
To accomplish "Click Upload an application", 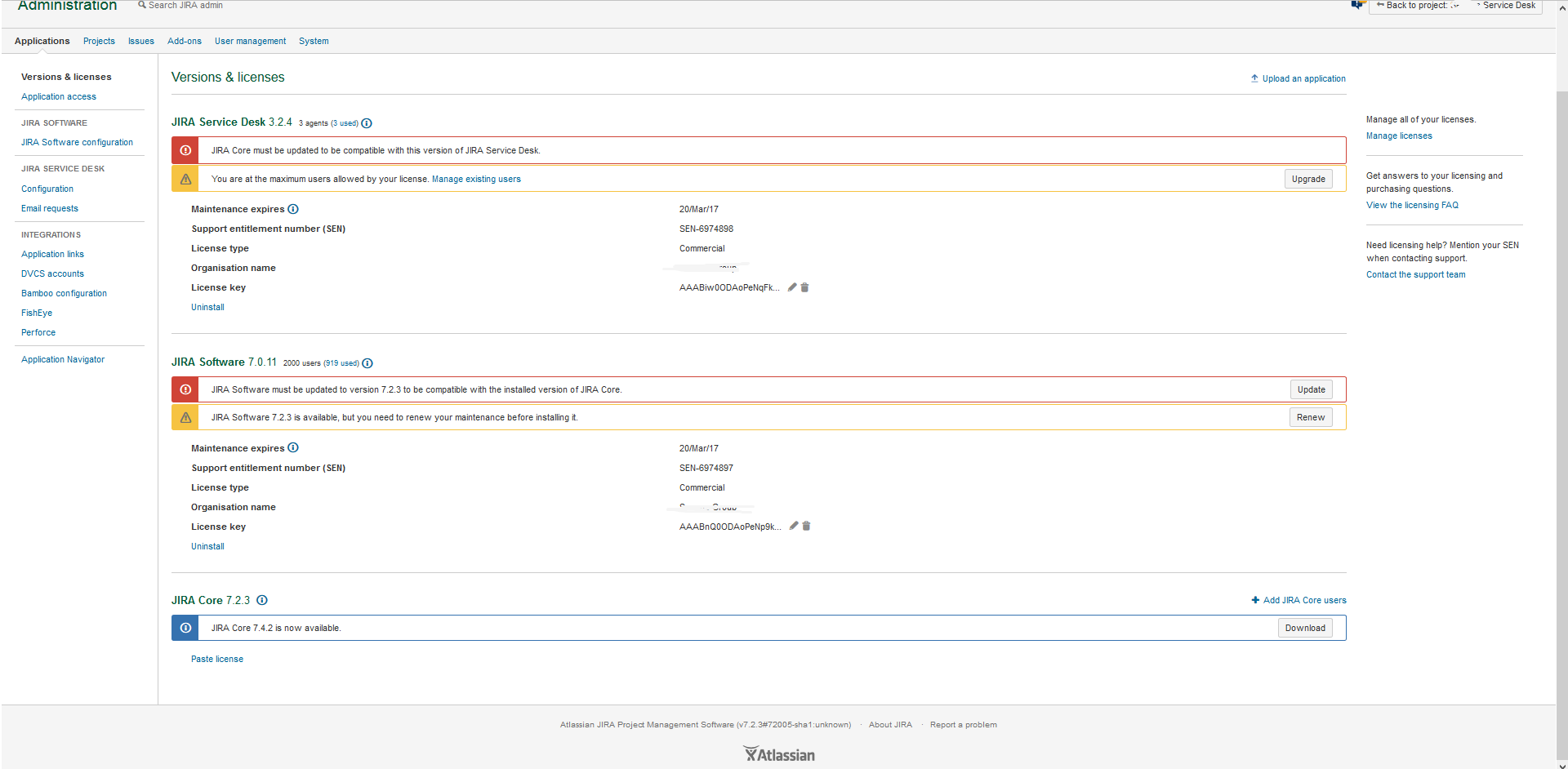I will click(x=1298, y=78).
